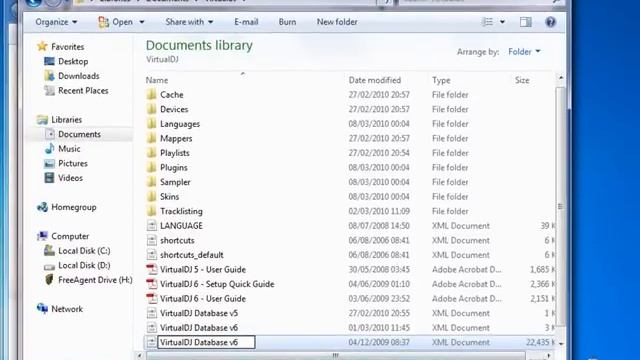Sort by the Type column header
640x360 pixels.
[x=441, y=80]
